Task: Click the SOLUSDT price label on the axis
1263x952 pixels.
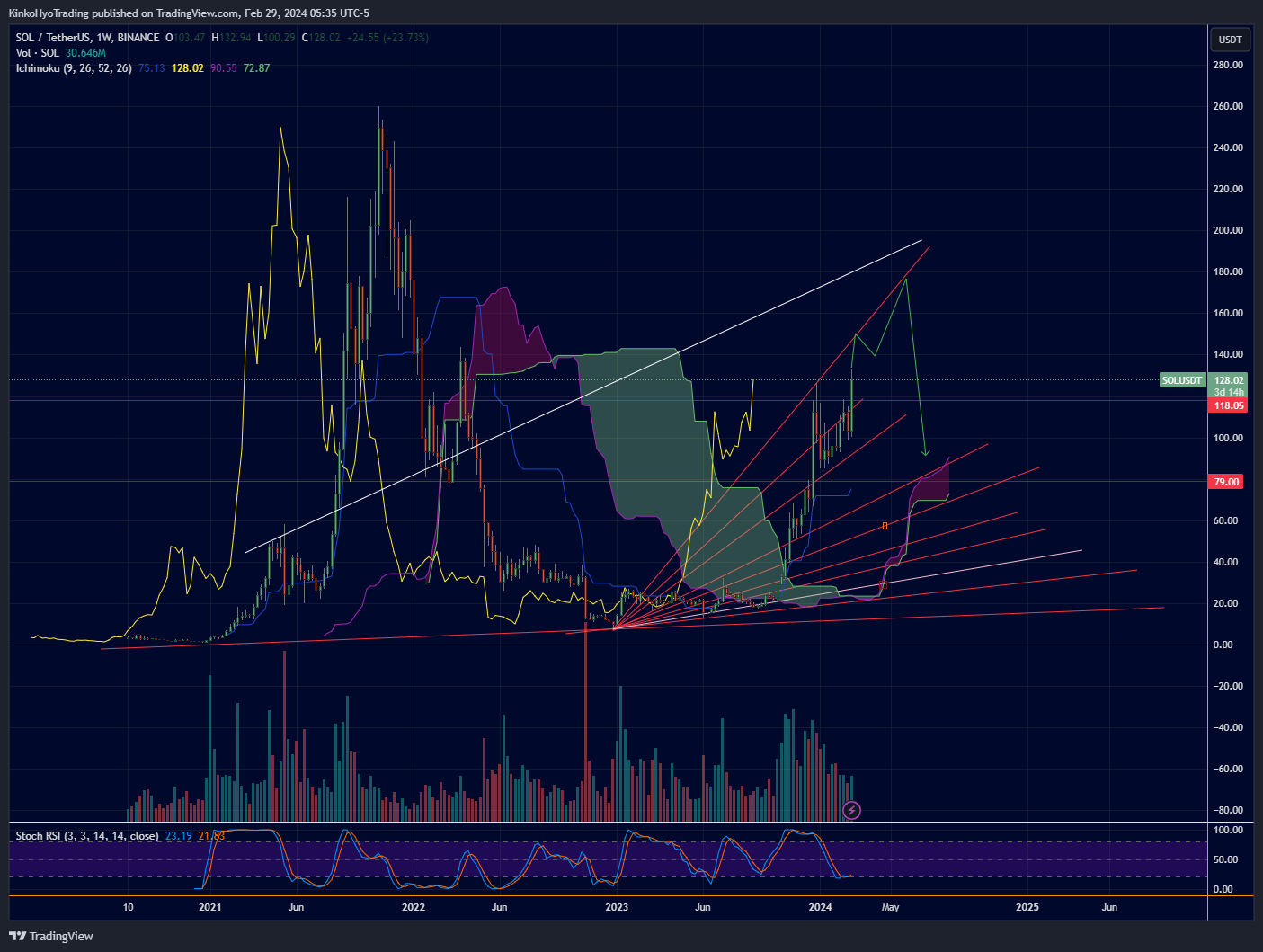Action: pyautogui.click(x=1181, y=380)
